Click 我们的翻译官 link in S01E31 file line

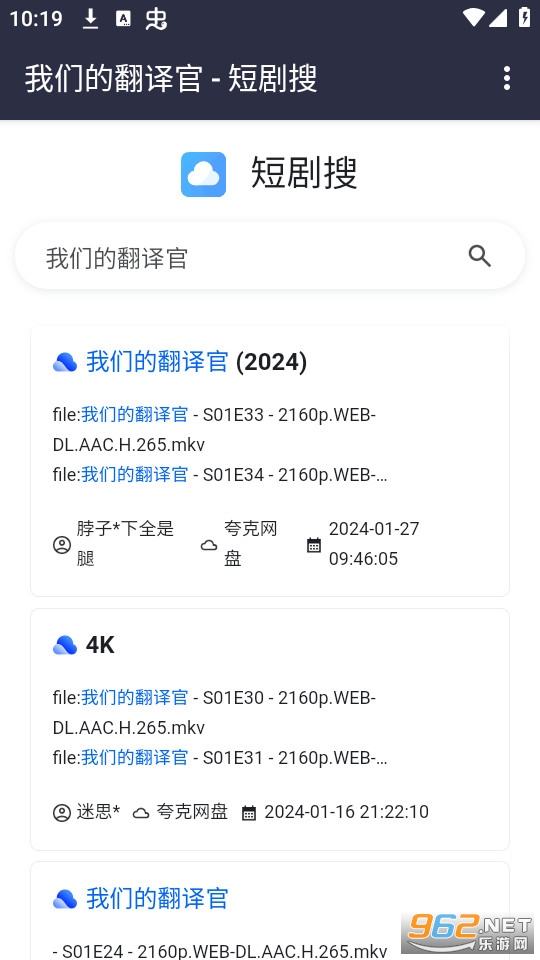pyautogui.click(x=135, y=757)
